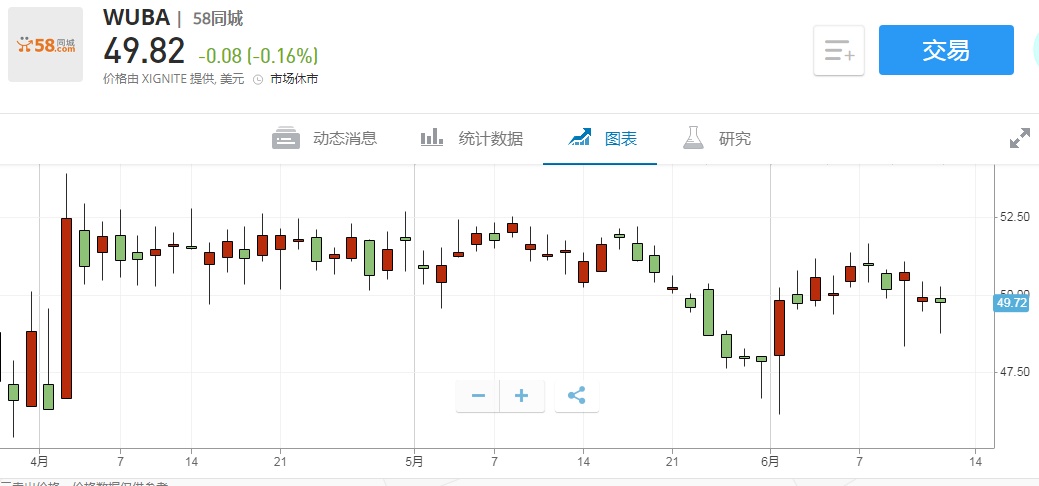
Task: Click the line chart icon beside 图表
Action: 581,138
